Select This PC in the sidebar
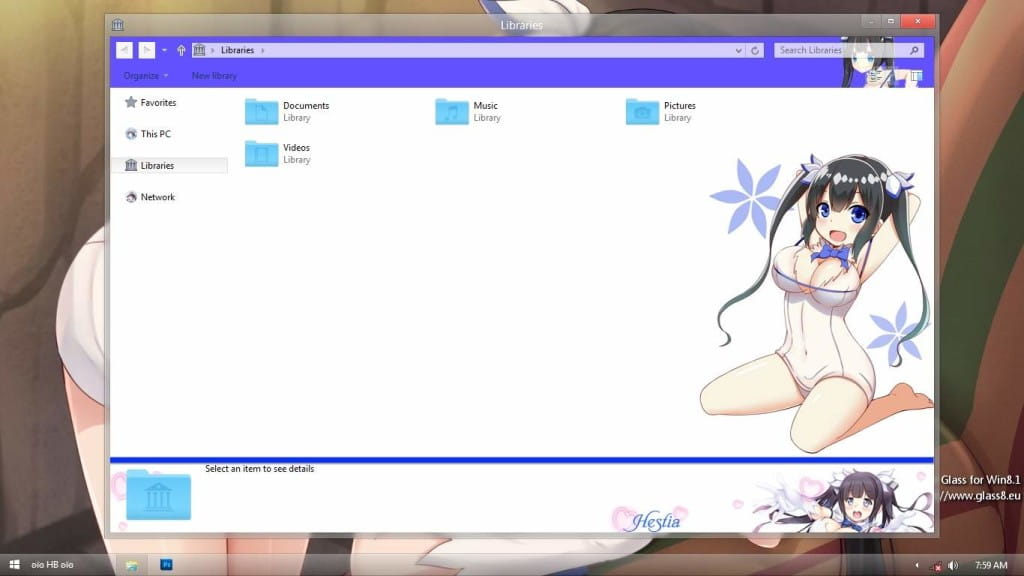This screenshot has width=1024, height=576. click(156, 133)
